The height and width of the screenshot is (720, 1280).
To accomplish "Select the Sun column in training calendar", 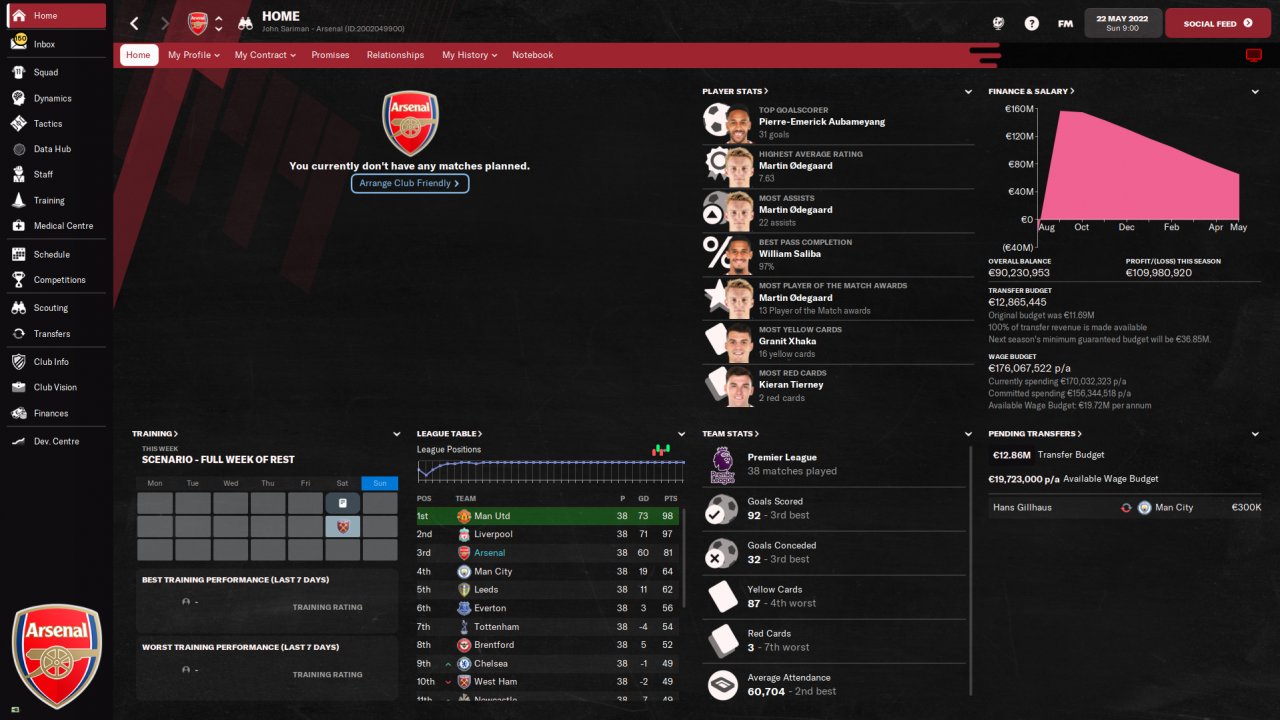I will 380,483.
